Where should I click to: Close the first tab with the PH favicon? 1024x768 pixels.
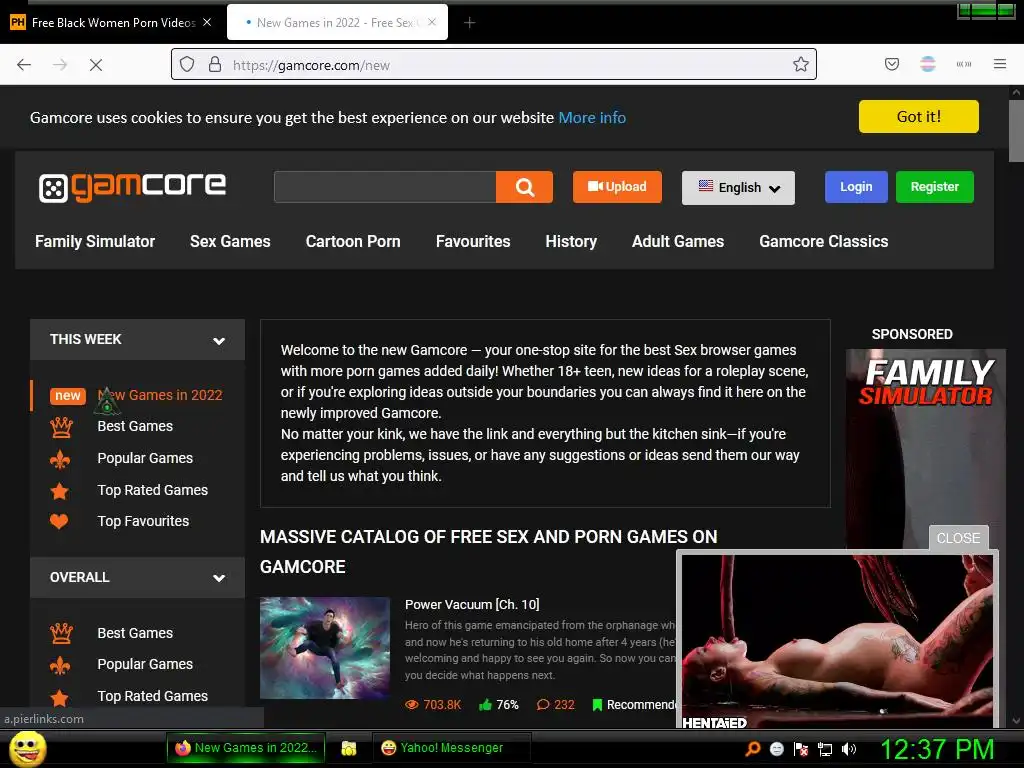click(207, 22)
